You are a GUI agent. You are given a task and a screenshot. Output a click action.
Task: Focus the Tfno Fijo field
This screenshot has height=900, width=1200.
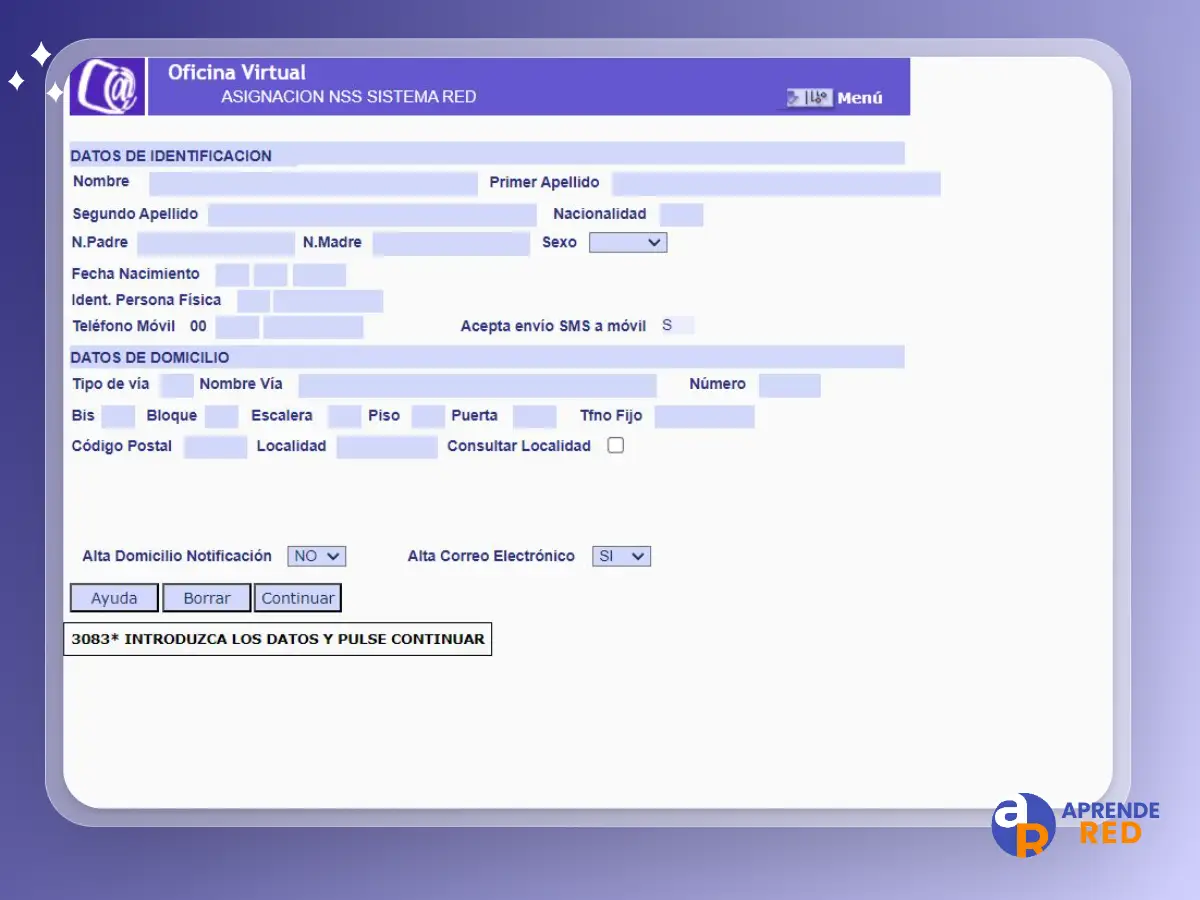click(x=704, y=416)
